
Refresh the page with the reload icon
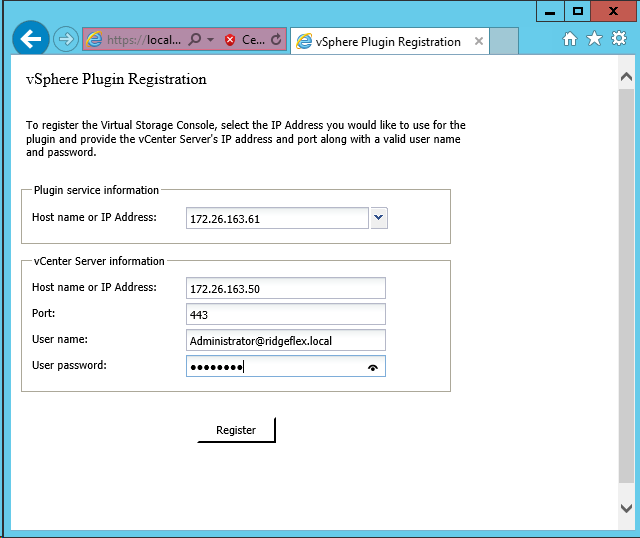point(276,40)
